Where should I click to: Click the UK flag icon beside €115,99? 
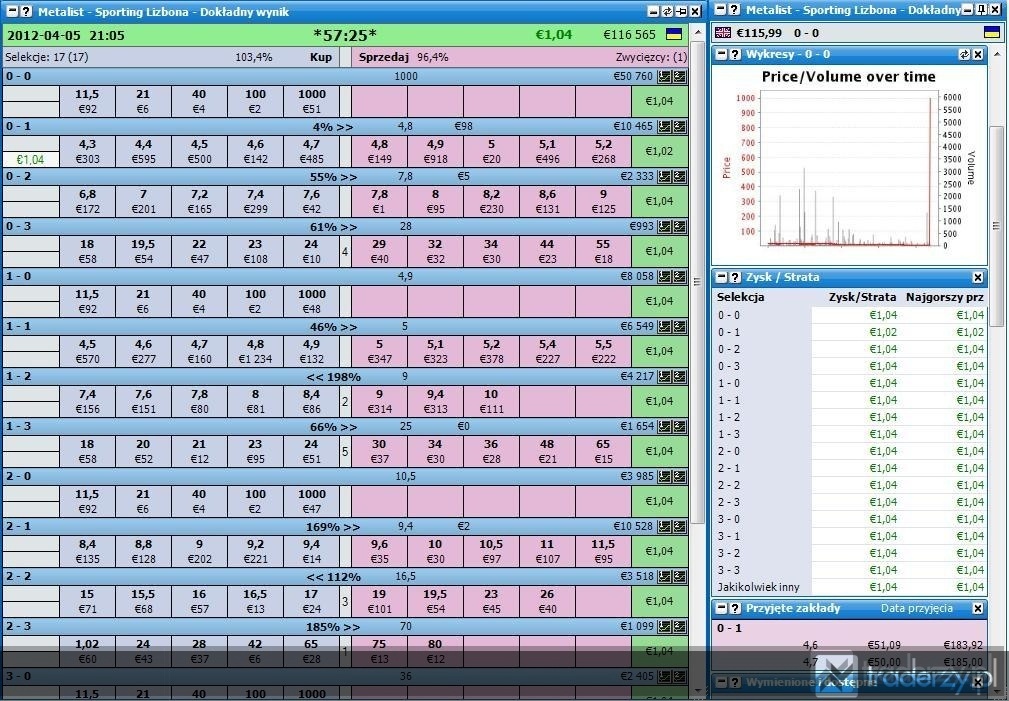click(x=723, y=33)
